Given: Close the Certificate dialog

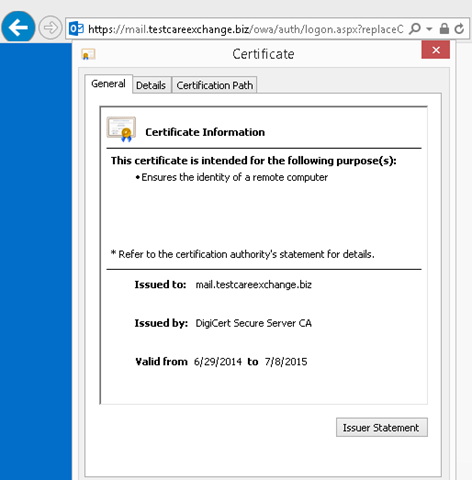Looking at the screenshot, I should (x=436, y=50).
